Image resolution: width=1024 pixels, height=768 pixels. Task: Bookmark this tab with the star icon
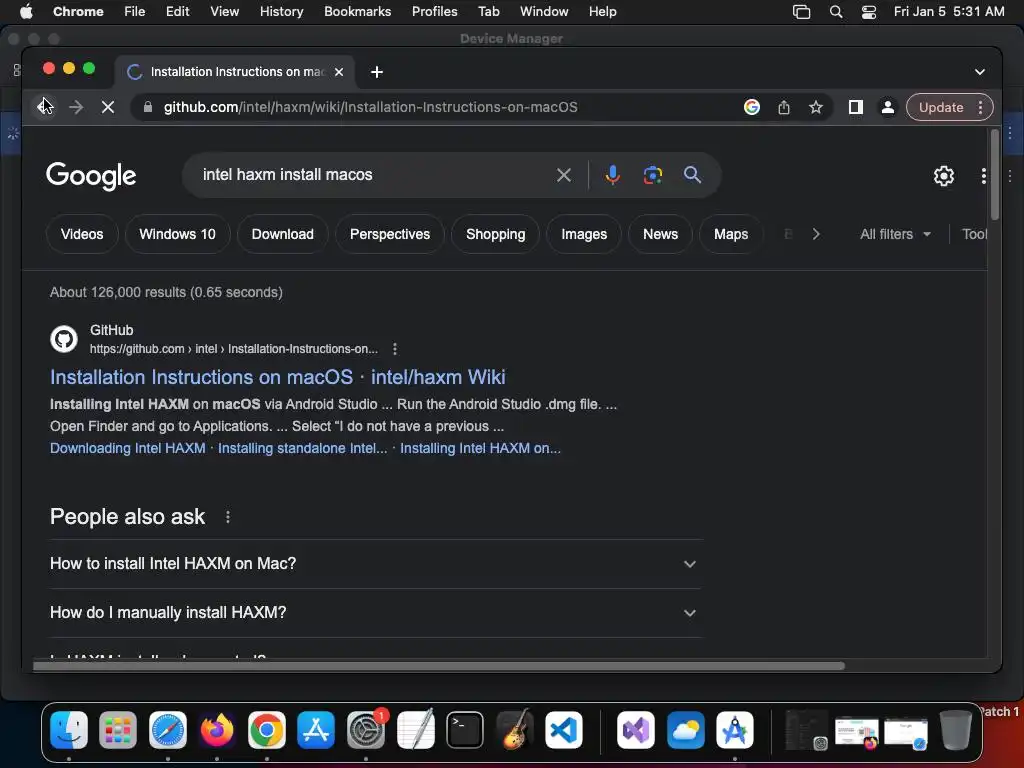[x=816, y=107]
